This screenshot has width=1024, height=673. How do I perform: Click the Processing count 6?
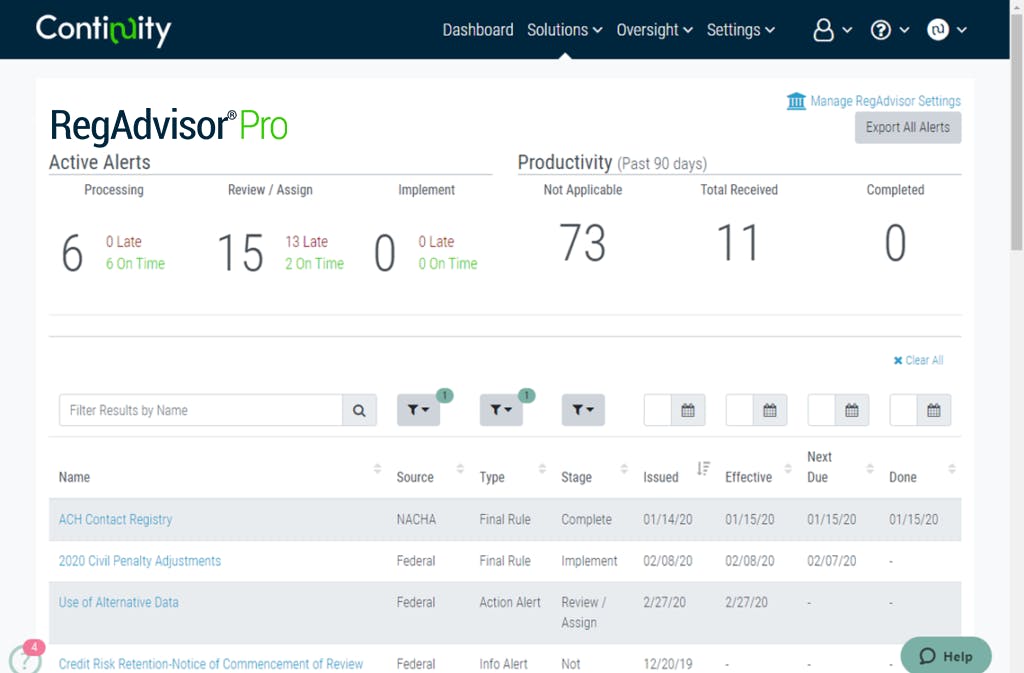(x=72, y=253)
